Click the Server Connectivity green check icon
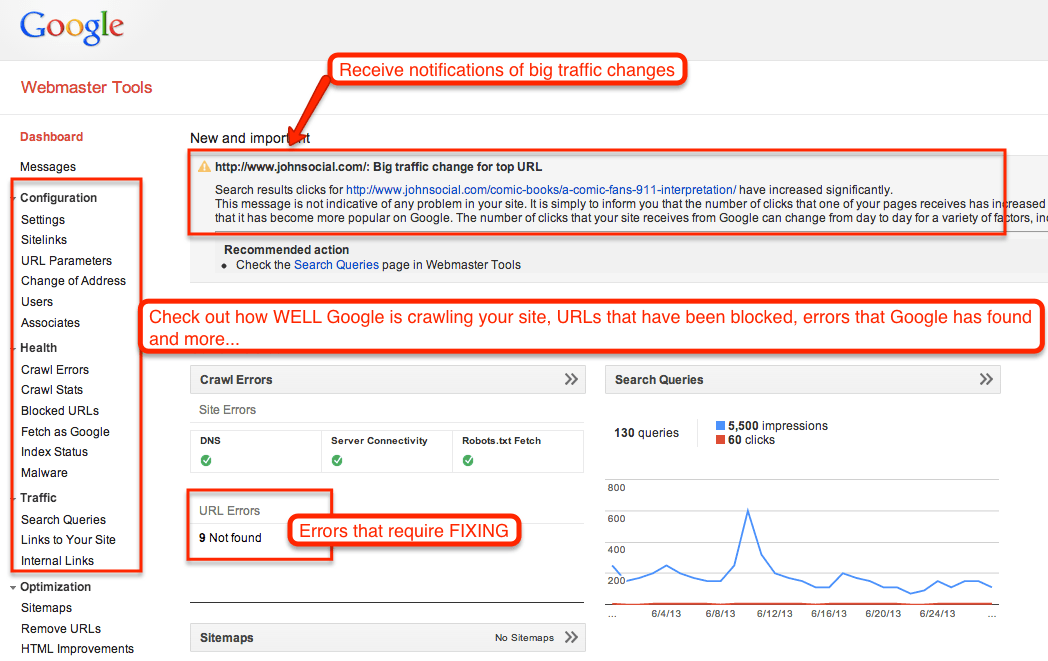This screenshot has width=1048, height=661. (x=337, y=461)
